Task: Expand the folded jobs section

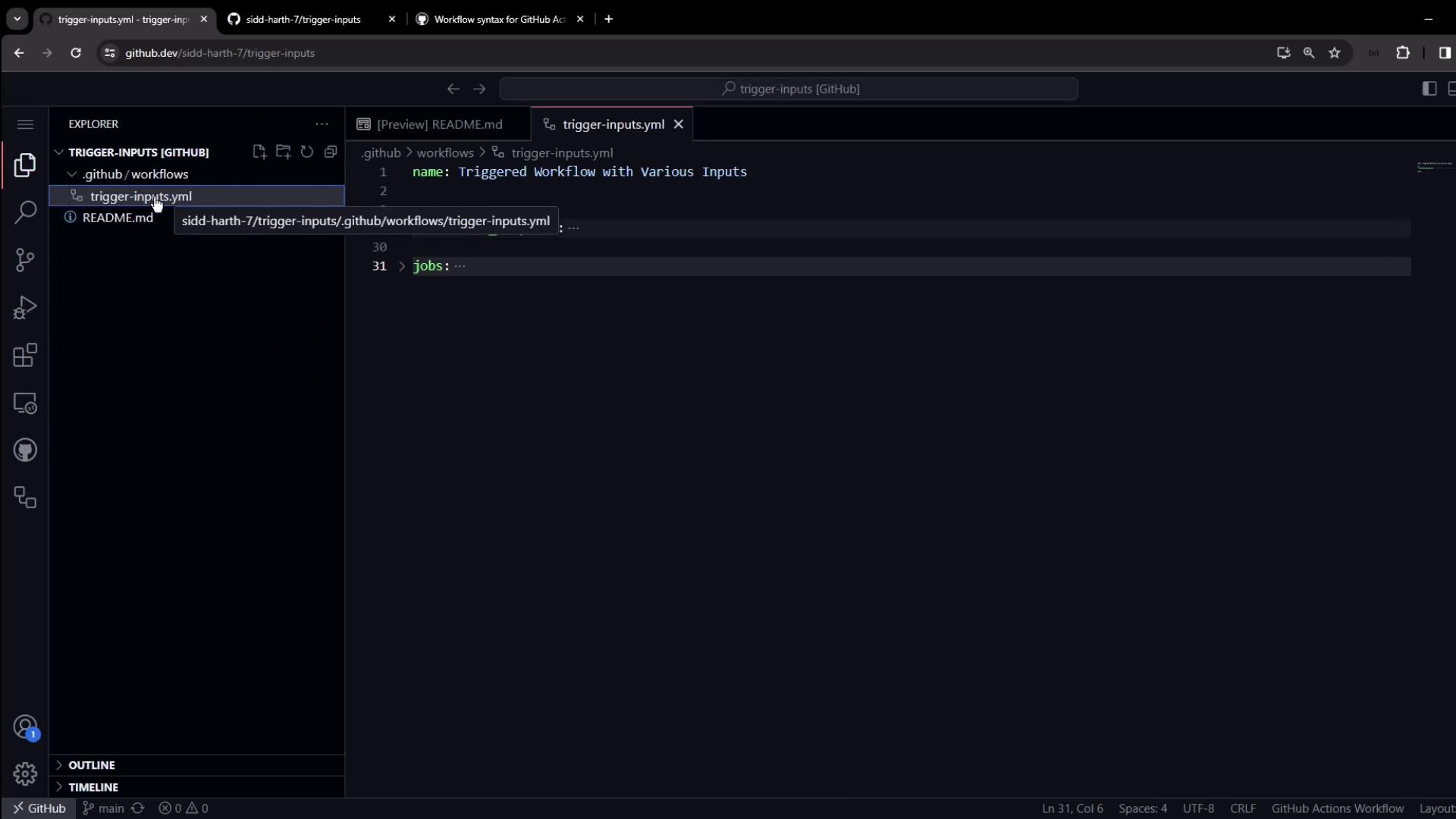Action: coord(402,266)
